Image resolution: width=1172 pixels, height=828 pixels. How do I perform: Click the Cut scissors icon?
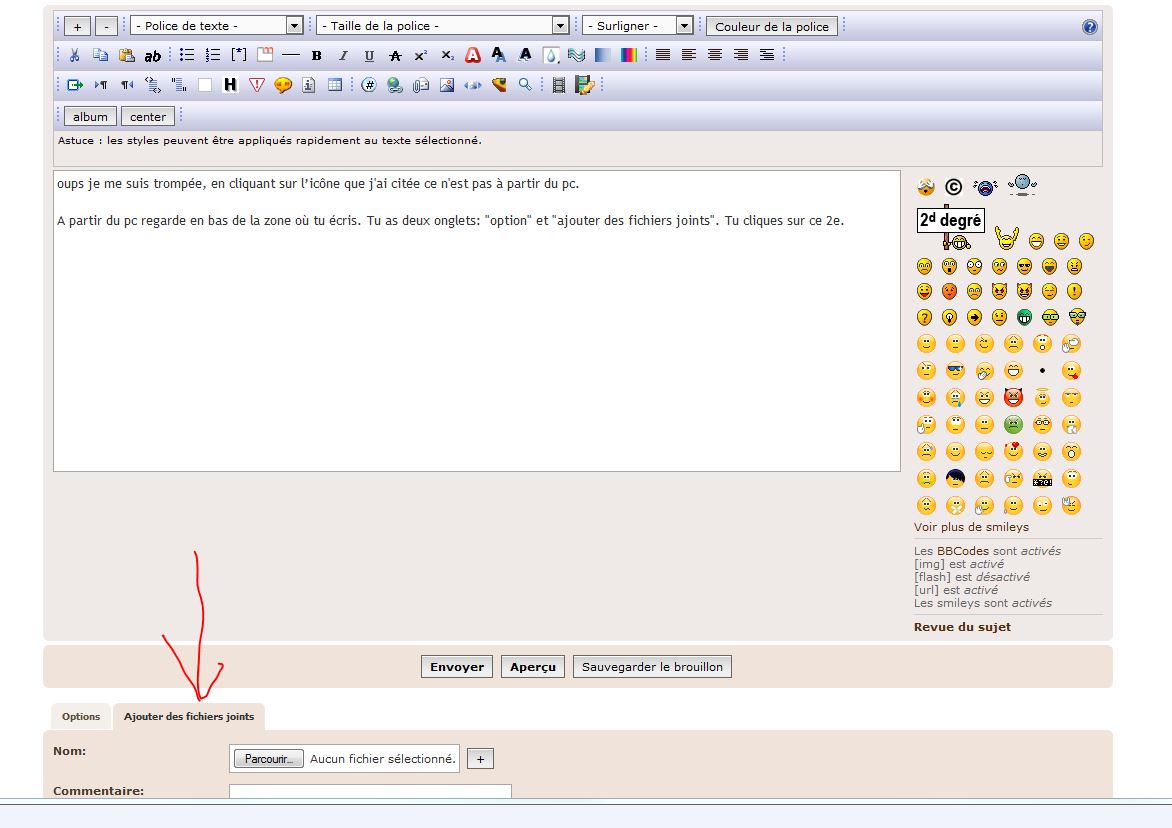pyautogui.click(x=74, y=55)
